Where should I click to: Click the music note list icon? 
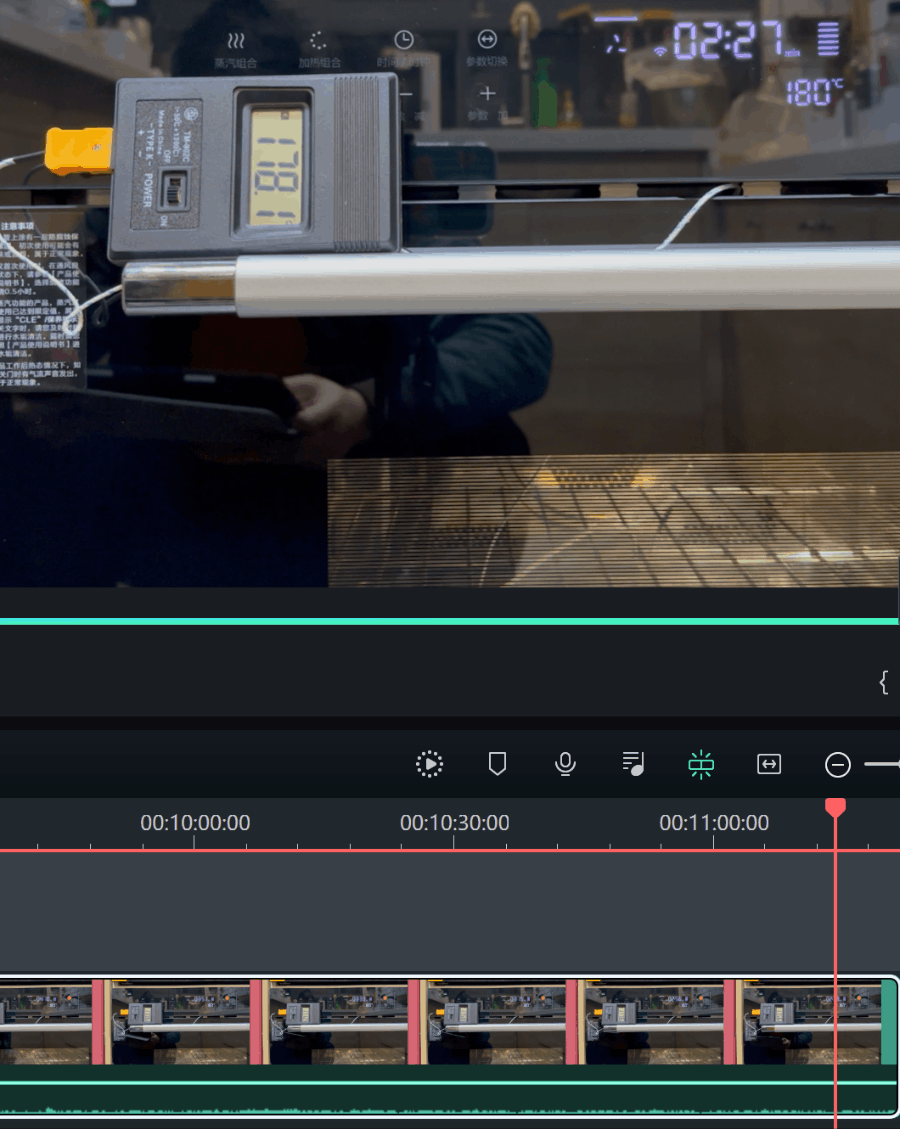(633, 764)
